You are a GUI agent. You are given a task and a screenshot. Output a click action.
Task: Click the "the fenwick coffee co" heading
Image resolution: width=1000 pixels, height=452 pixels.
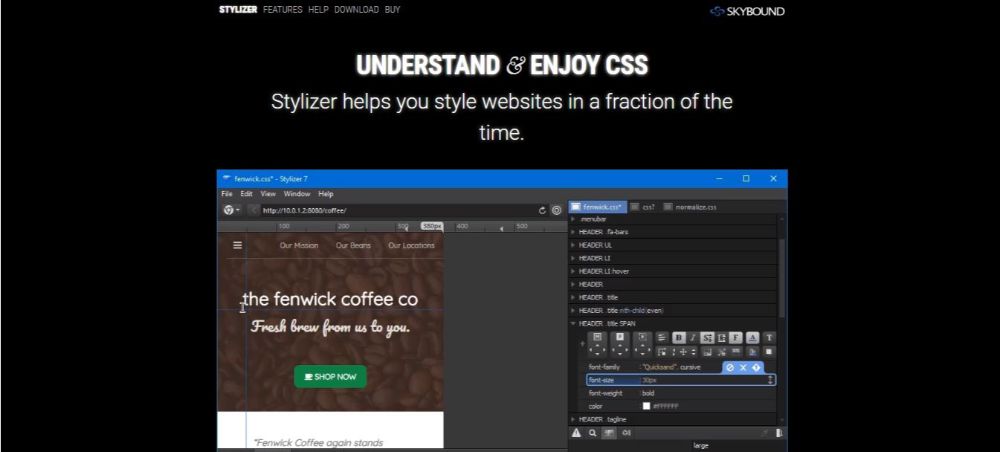coord(330,299)
